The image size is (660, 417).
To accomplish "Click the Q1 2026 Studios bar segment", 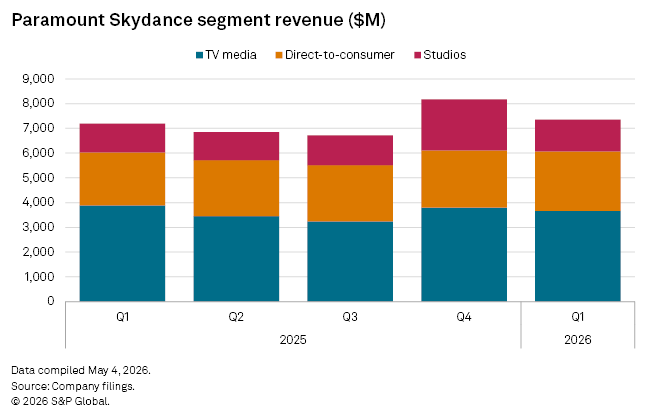I will (578, 135).
